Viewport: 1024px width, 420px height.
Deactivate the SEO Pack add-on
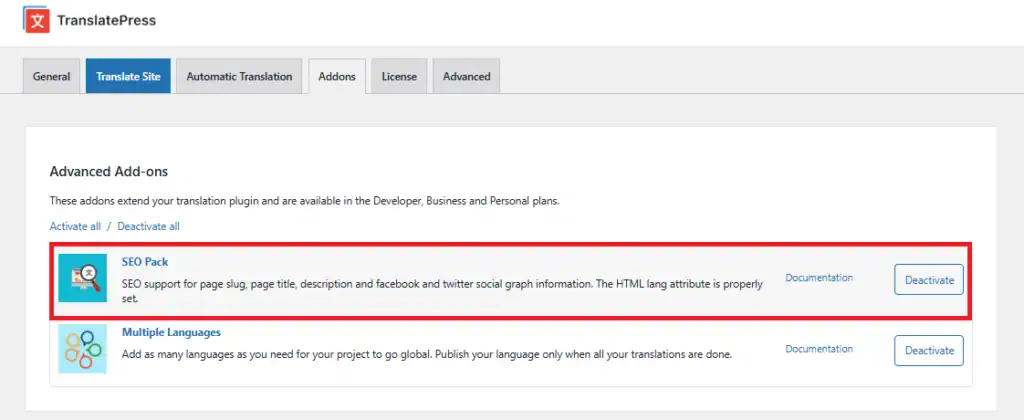click(929, 280)
